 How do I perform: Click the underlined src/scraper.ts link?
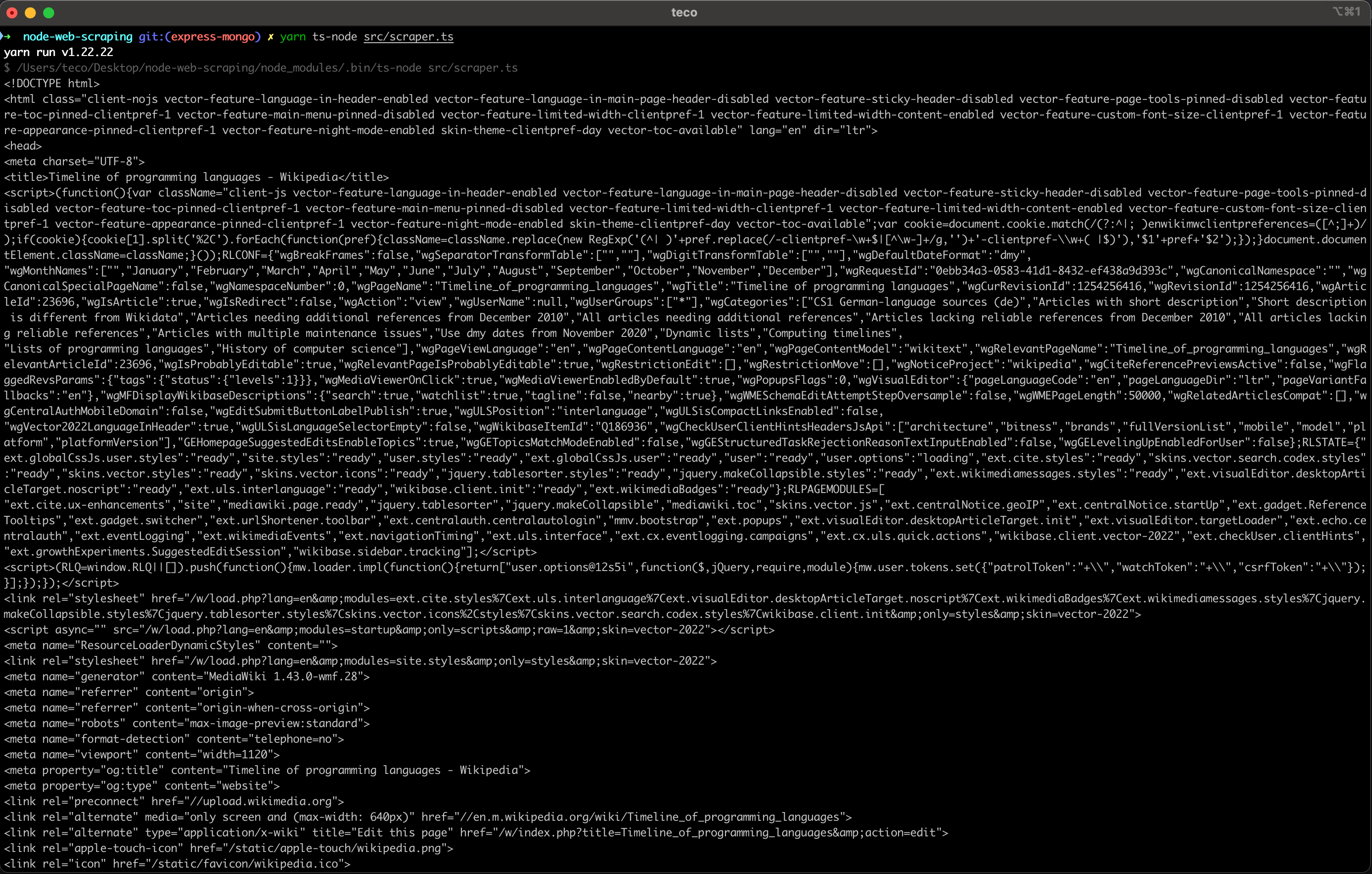pos(408,36)
